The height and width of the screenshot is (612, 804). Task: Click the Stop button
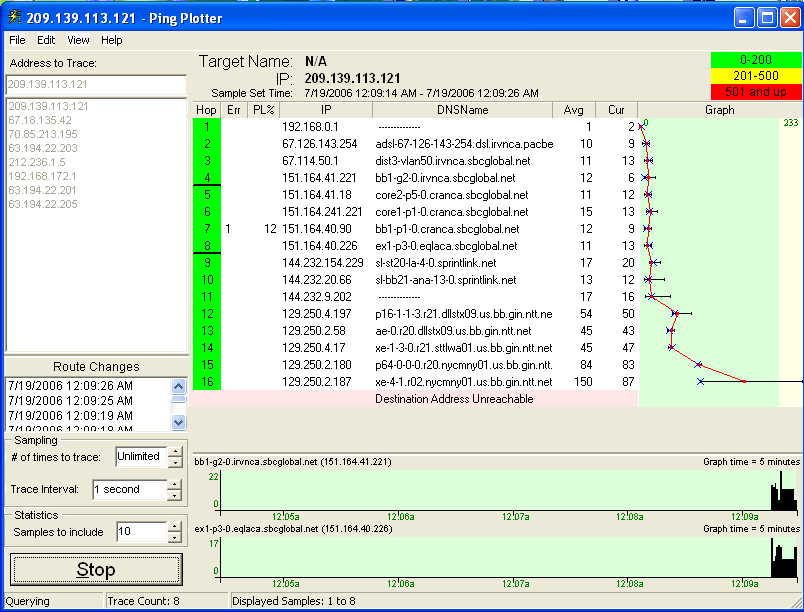pos(96,569)
